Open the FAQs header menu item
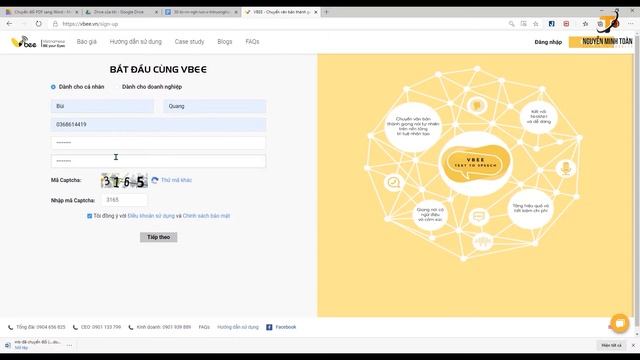Image resolution: width=640 pixels, height=360 pixels. (x=252, y=42)
